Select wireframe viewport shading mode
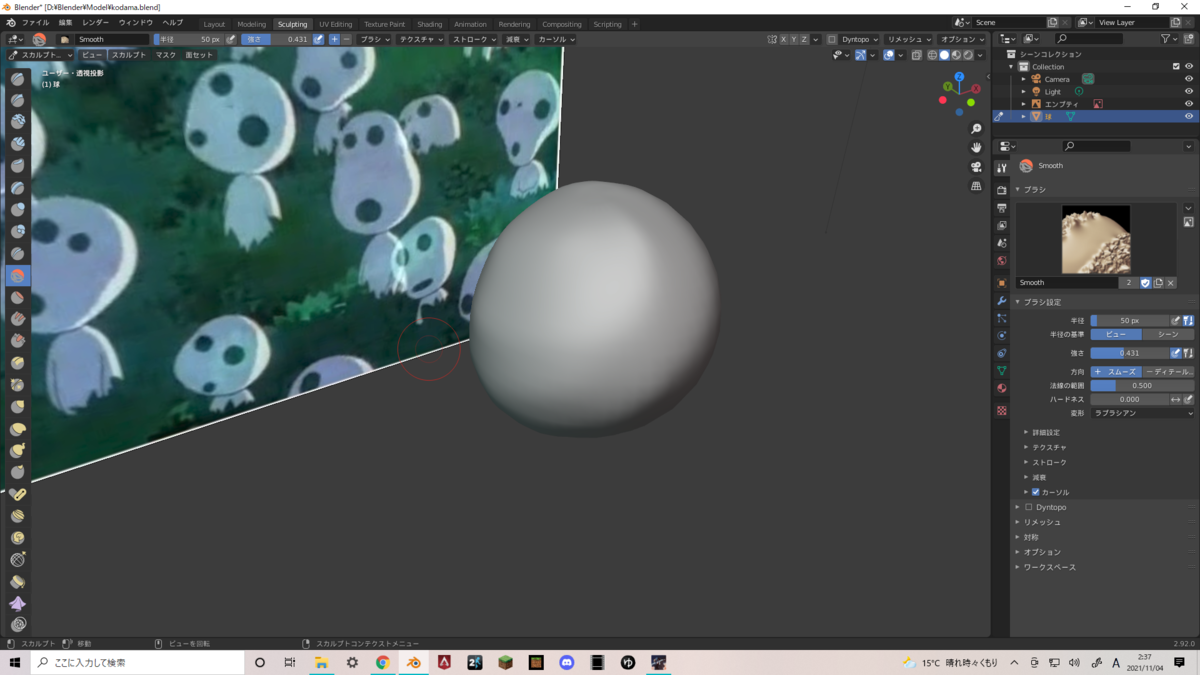Screen dimensions: 1200x675 tap(932, 55)
